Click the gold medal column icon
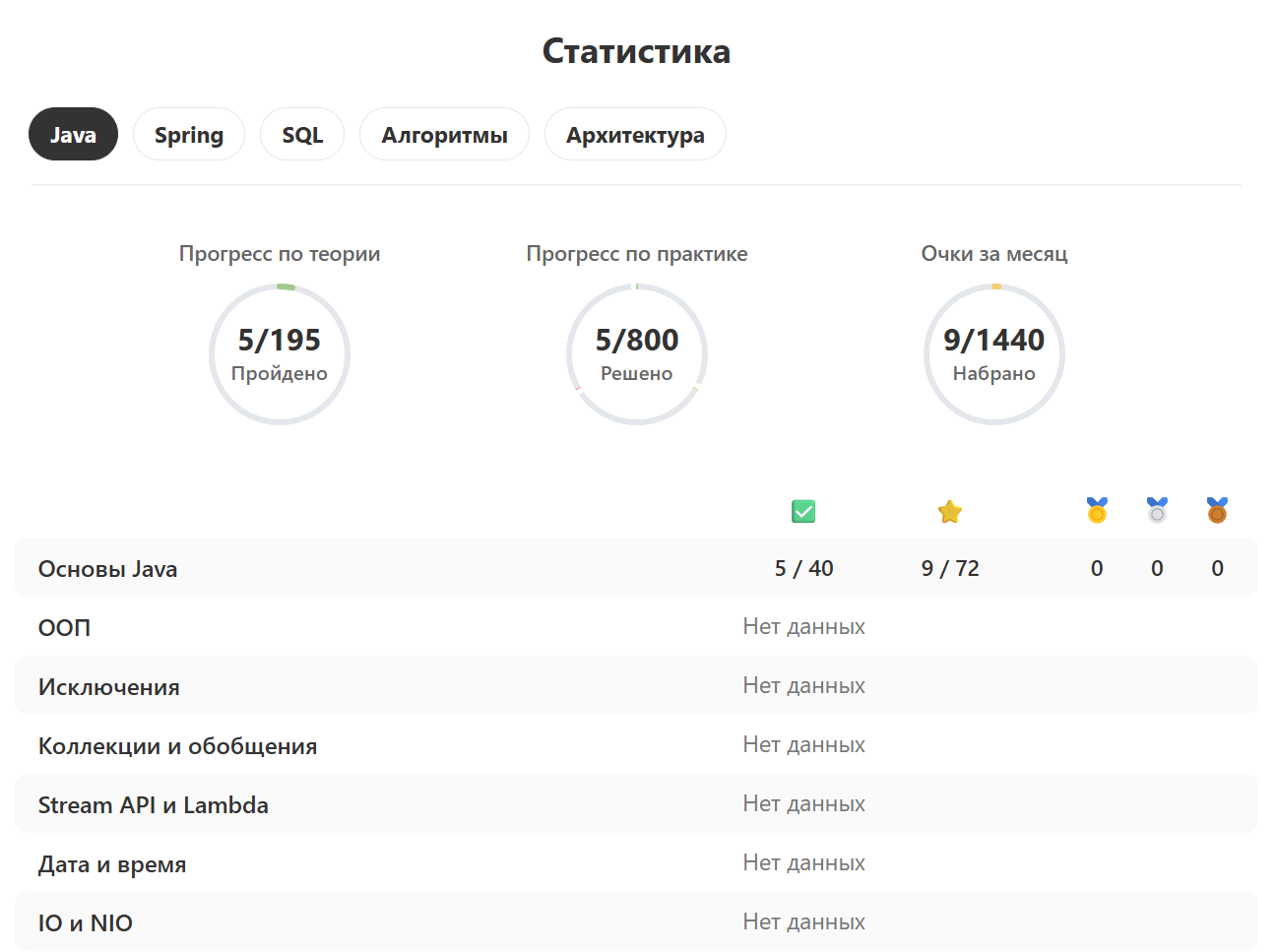Screen dimensions: 1279x952 pyautogui.click(x=1097, y=510)
